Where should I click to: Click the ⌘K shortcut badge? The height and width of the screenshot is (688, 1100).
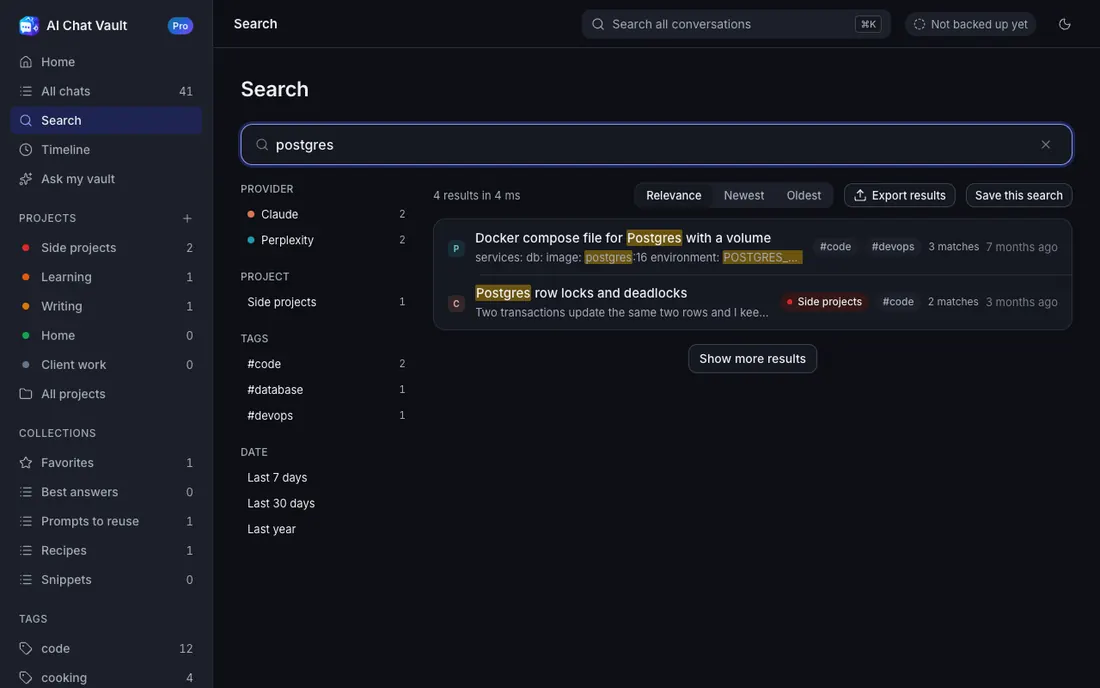point(868,24)
